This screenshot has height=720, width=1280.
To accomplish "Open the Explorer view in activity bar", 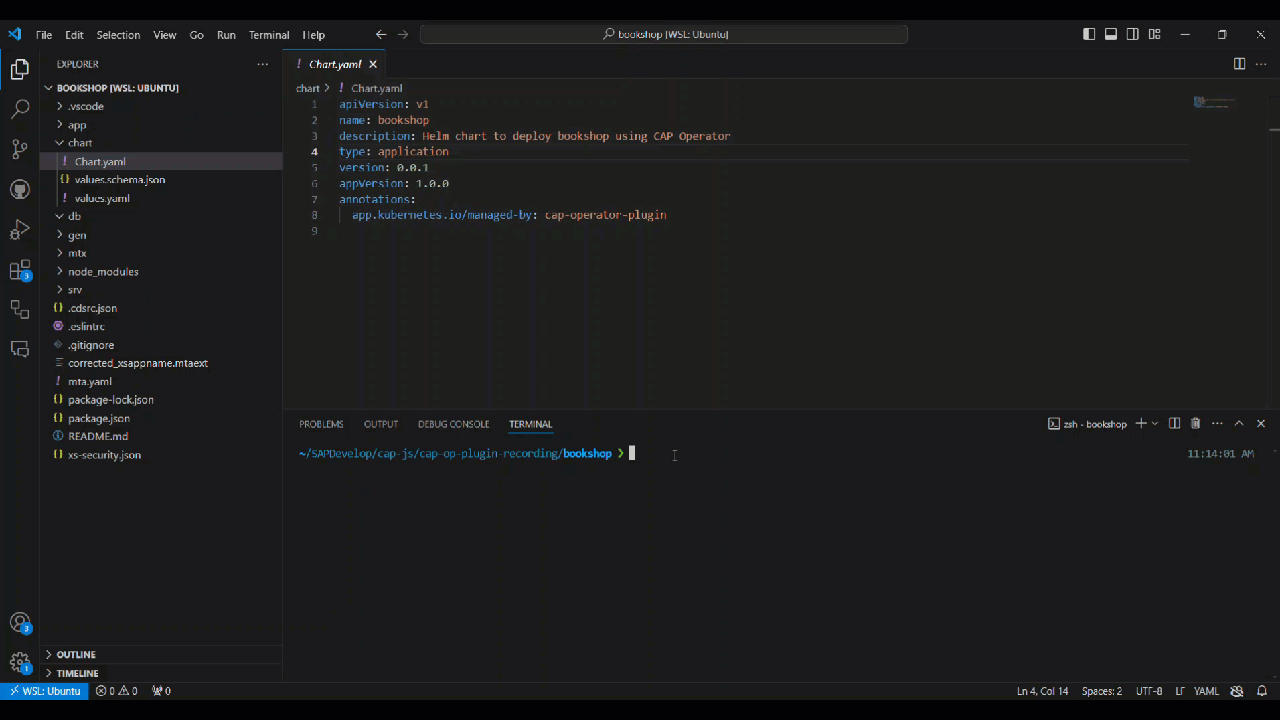I will [x=19, y=69].
